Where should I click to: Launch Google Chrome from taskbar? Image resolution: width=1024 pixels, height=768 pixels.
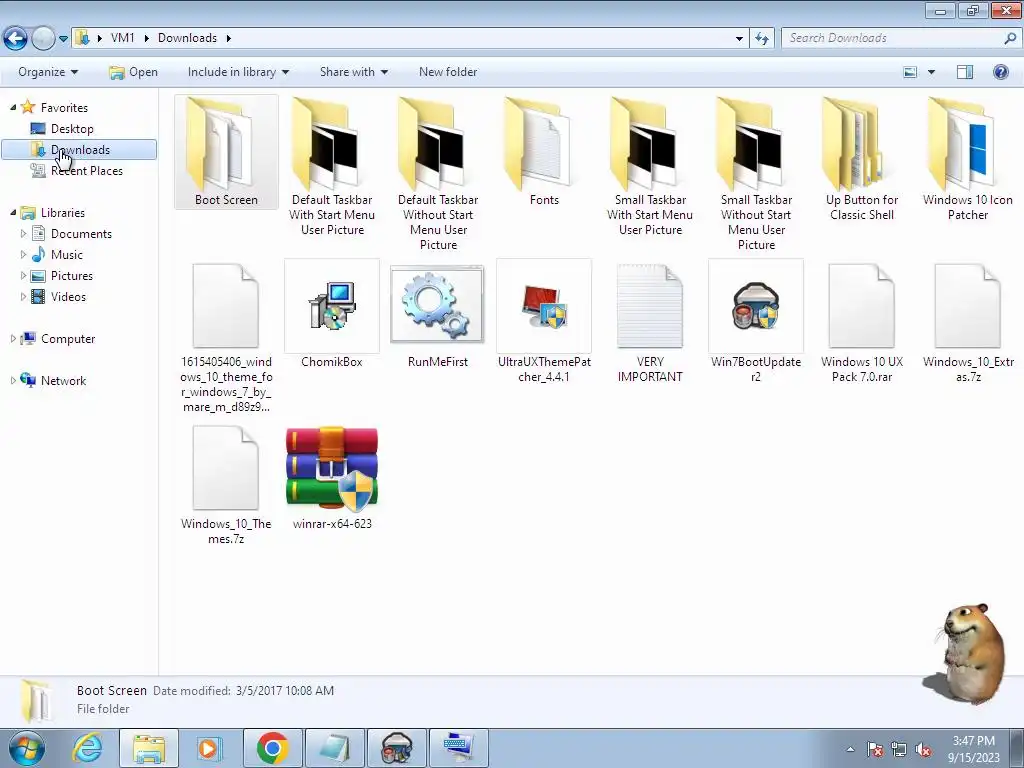272,748
